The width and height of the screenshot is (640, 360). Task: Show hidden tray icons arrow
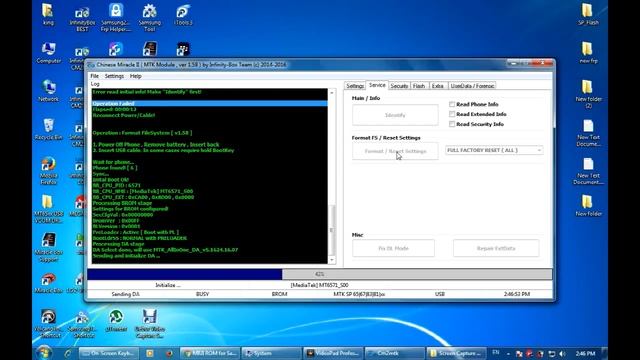pos(508,353)
